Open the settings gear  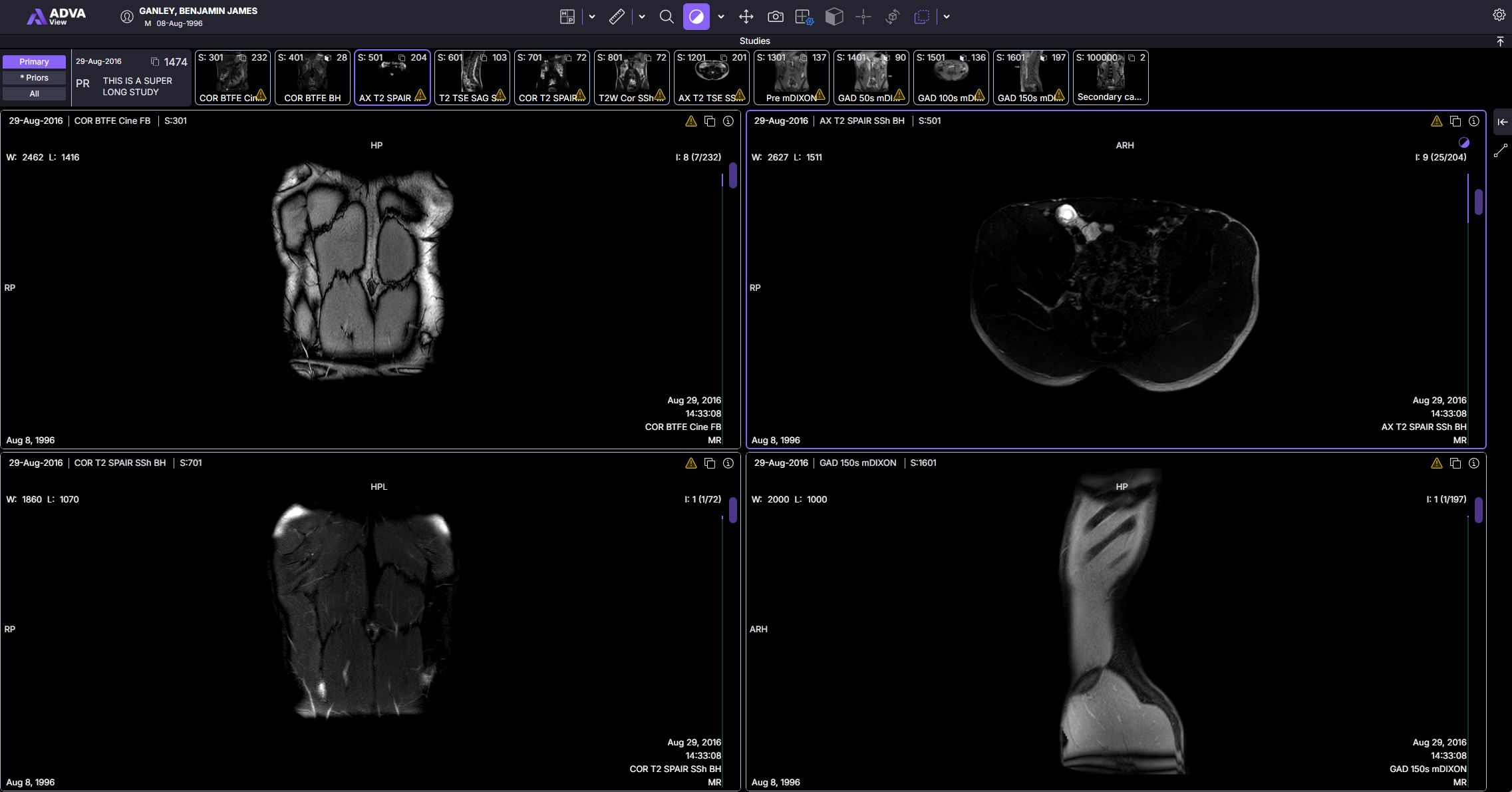pos(1499,15)
